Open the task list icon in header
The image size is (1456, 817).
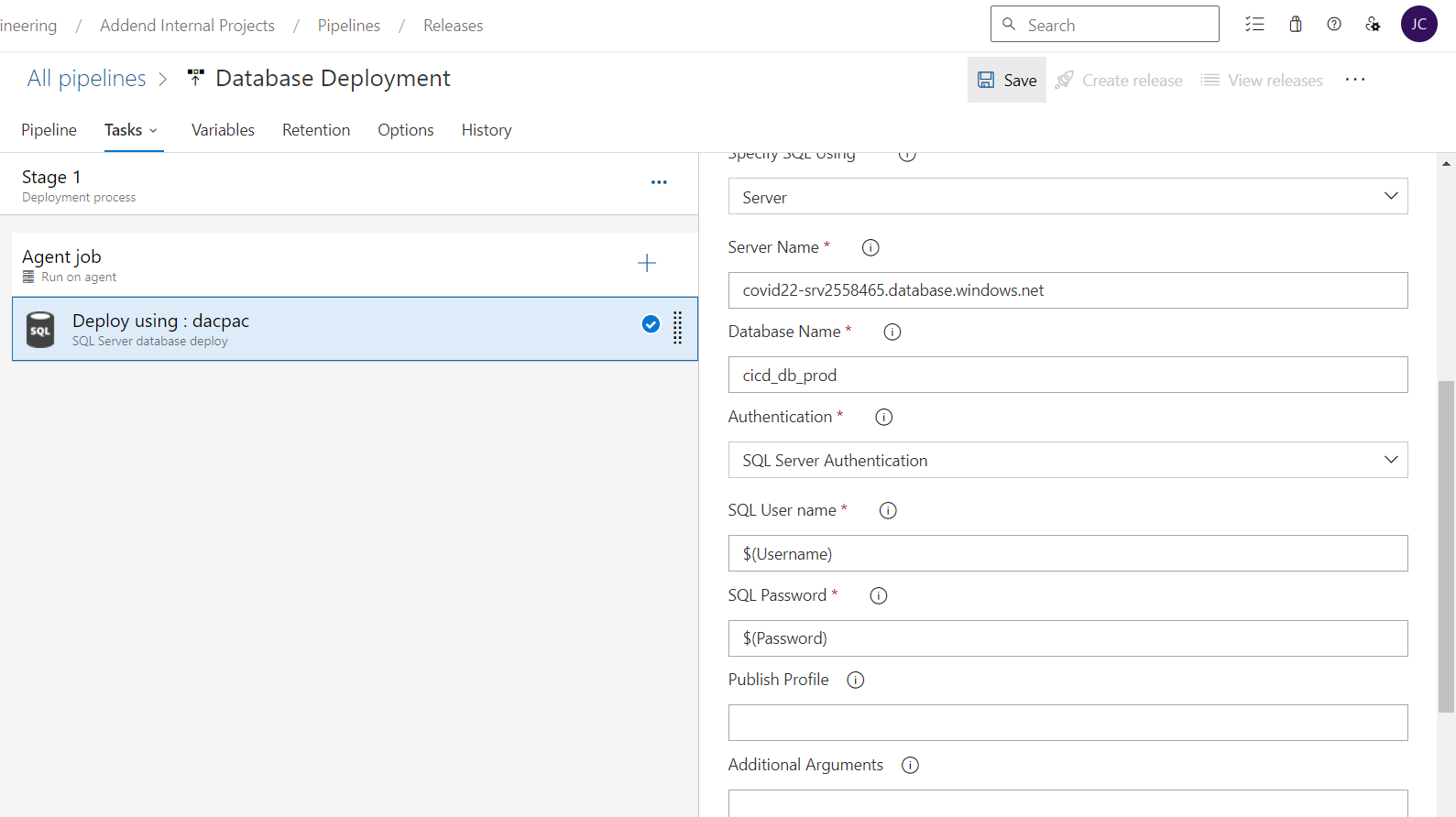pos(1254,25)
